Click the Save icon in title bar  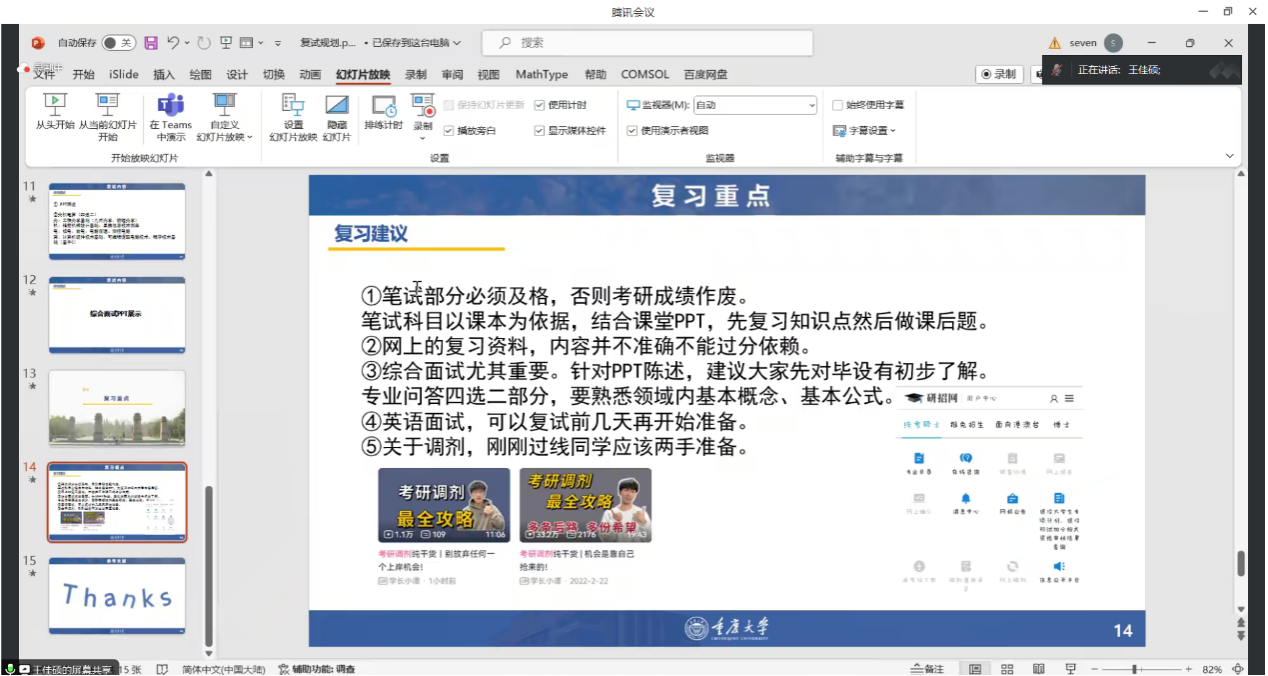pyautogui.click(x=151, y=43)
